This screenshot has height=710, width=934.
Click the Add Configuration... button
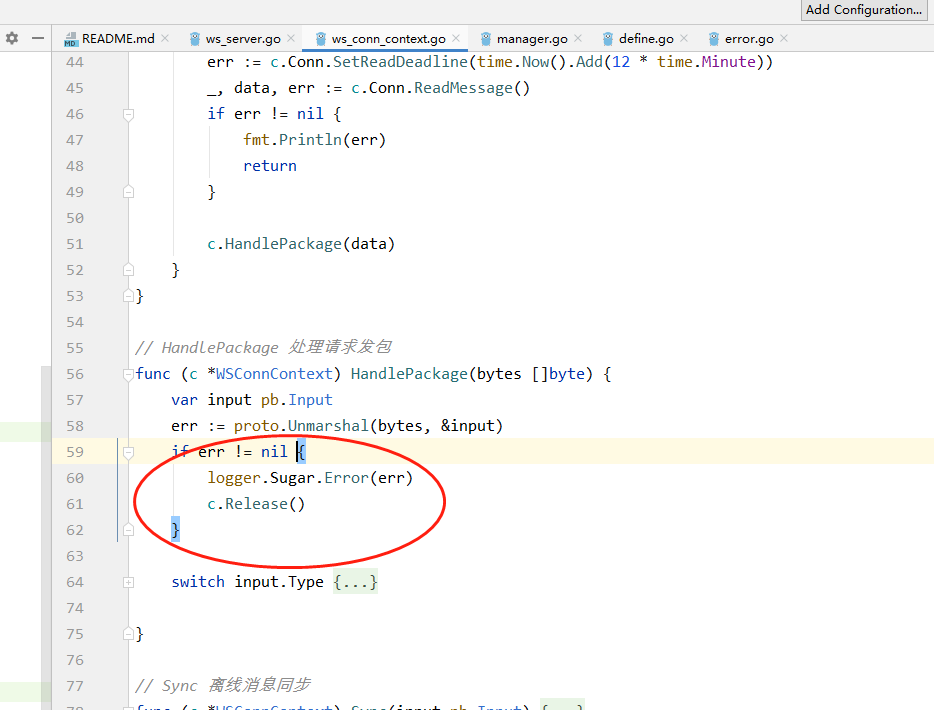click(863, 10)
